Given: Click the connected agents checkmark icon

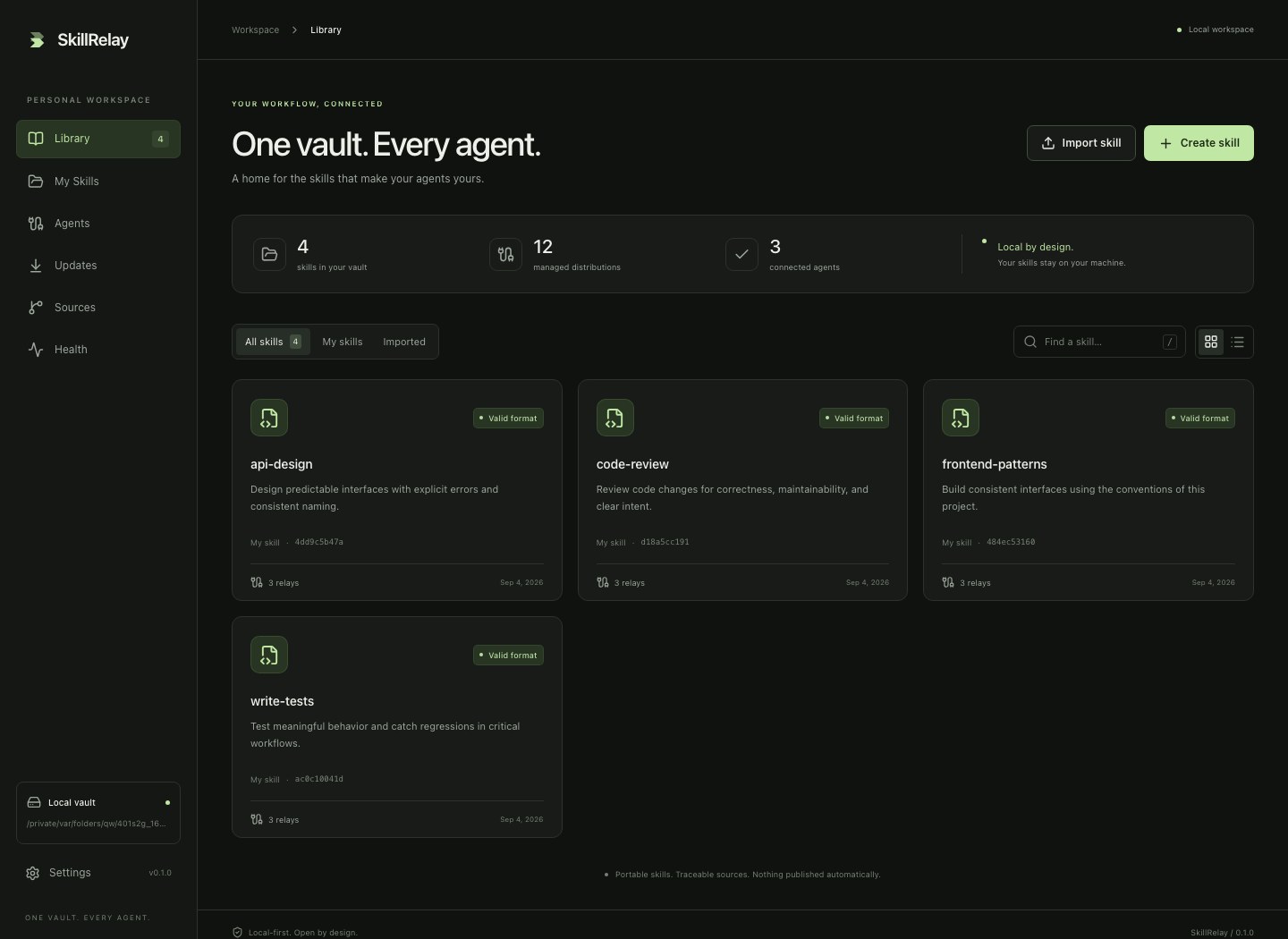Looking at the screenshot, I should [741, 254].
